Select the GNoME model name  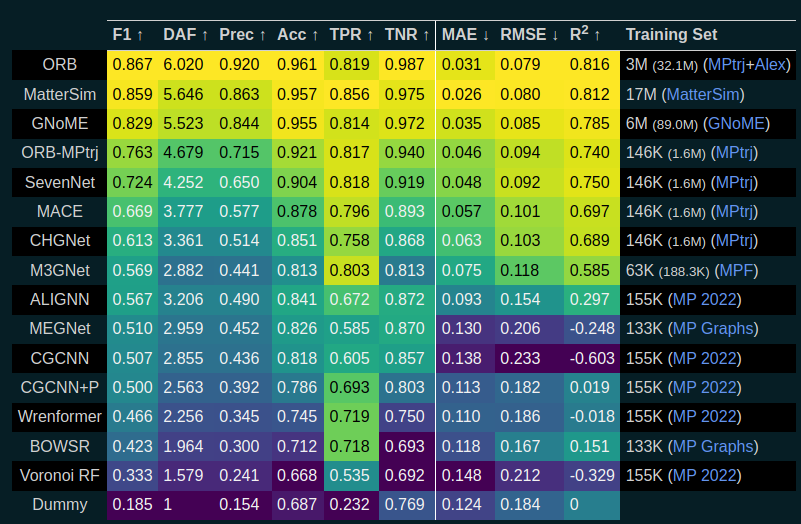point(60,124)
